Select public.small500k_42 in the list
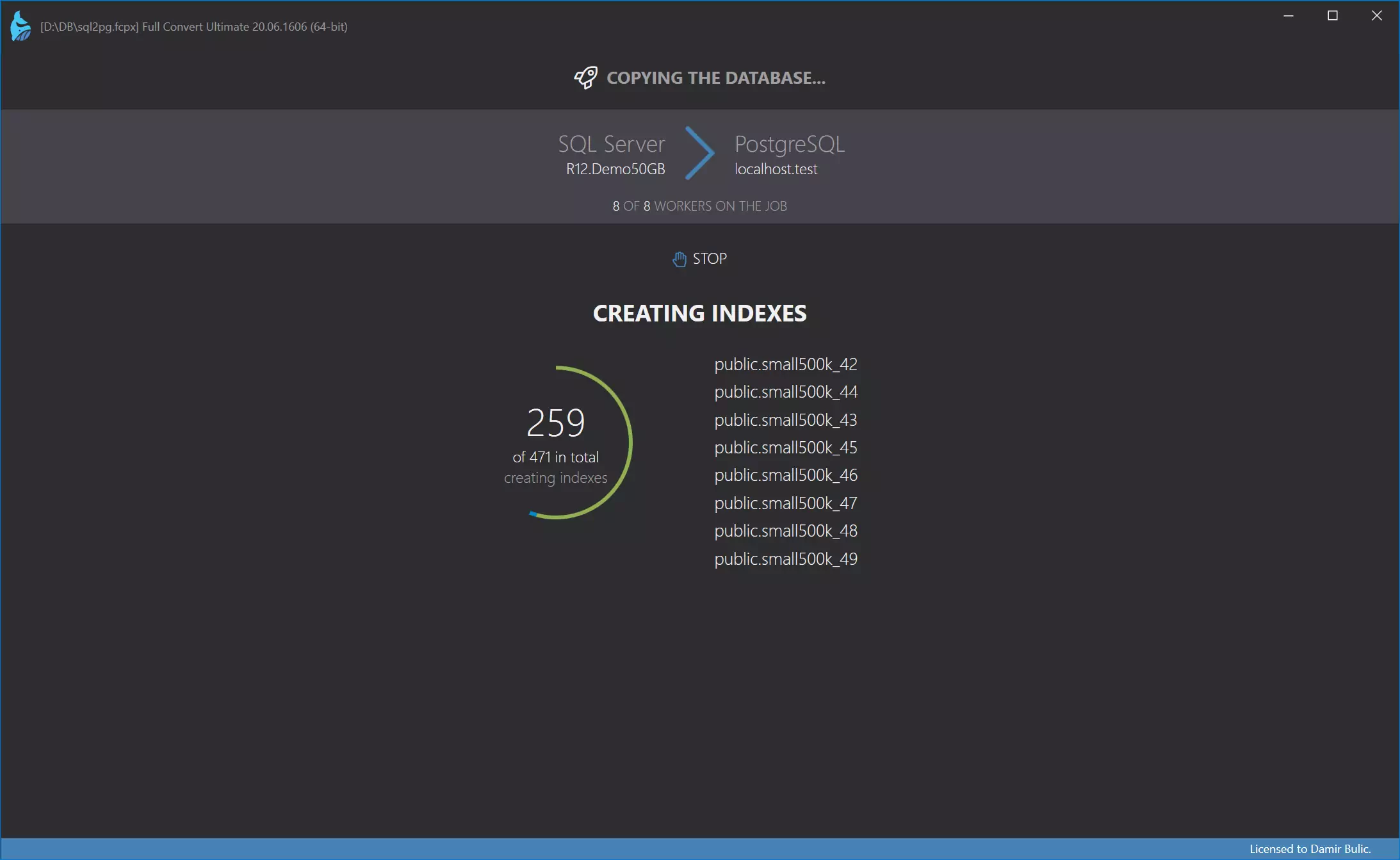Screen dimensions: 1400x860 point(785,364)
